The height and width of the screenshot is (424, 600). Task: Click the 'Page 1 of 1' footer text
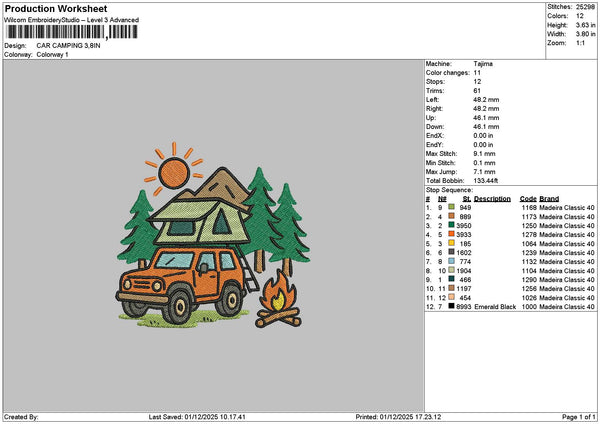(x=579, y=417)
